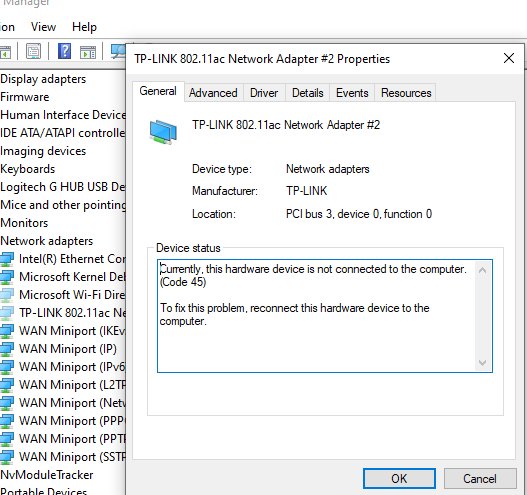Click the Device status scrollbar down arrow

pos(483,363)
